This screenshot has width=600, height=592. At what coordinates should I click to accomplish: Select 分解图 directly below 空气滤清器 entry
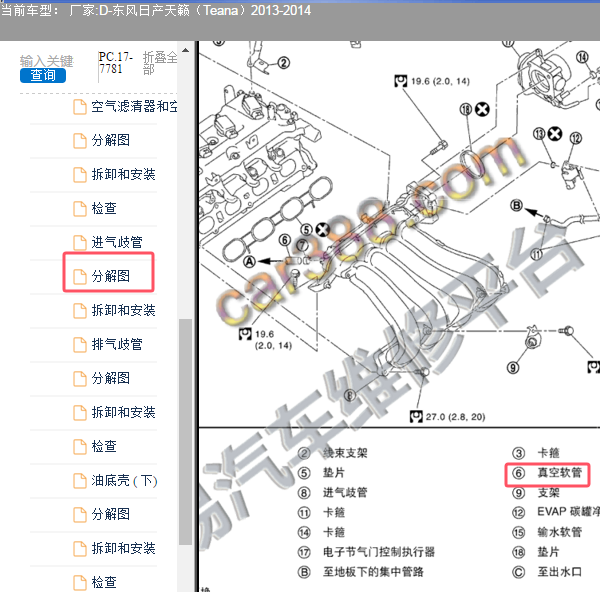[111, 140]
